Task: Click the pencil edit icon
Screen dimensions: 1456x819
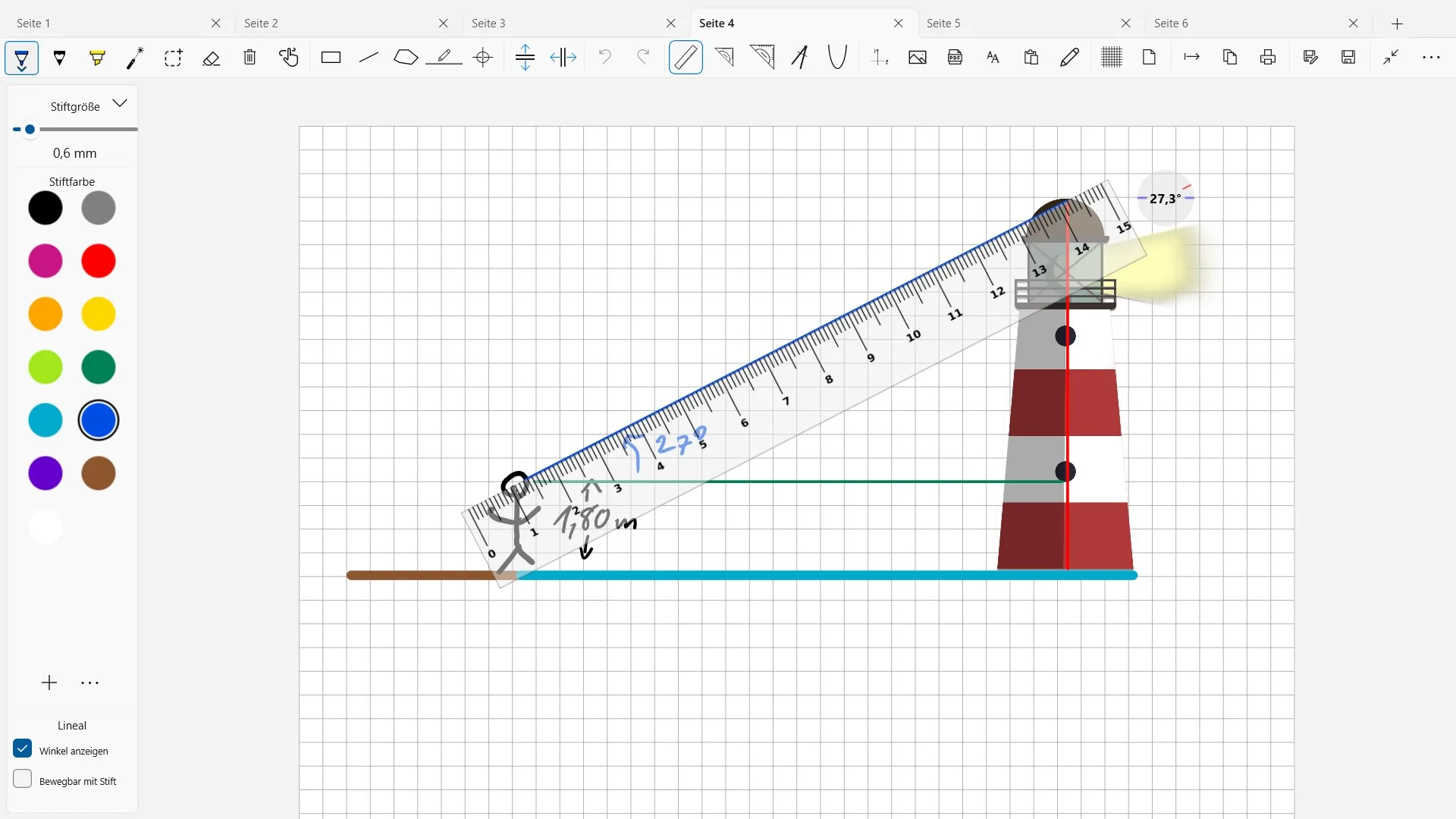Action: click(1069, 58)
